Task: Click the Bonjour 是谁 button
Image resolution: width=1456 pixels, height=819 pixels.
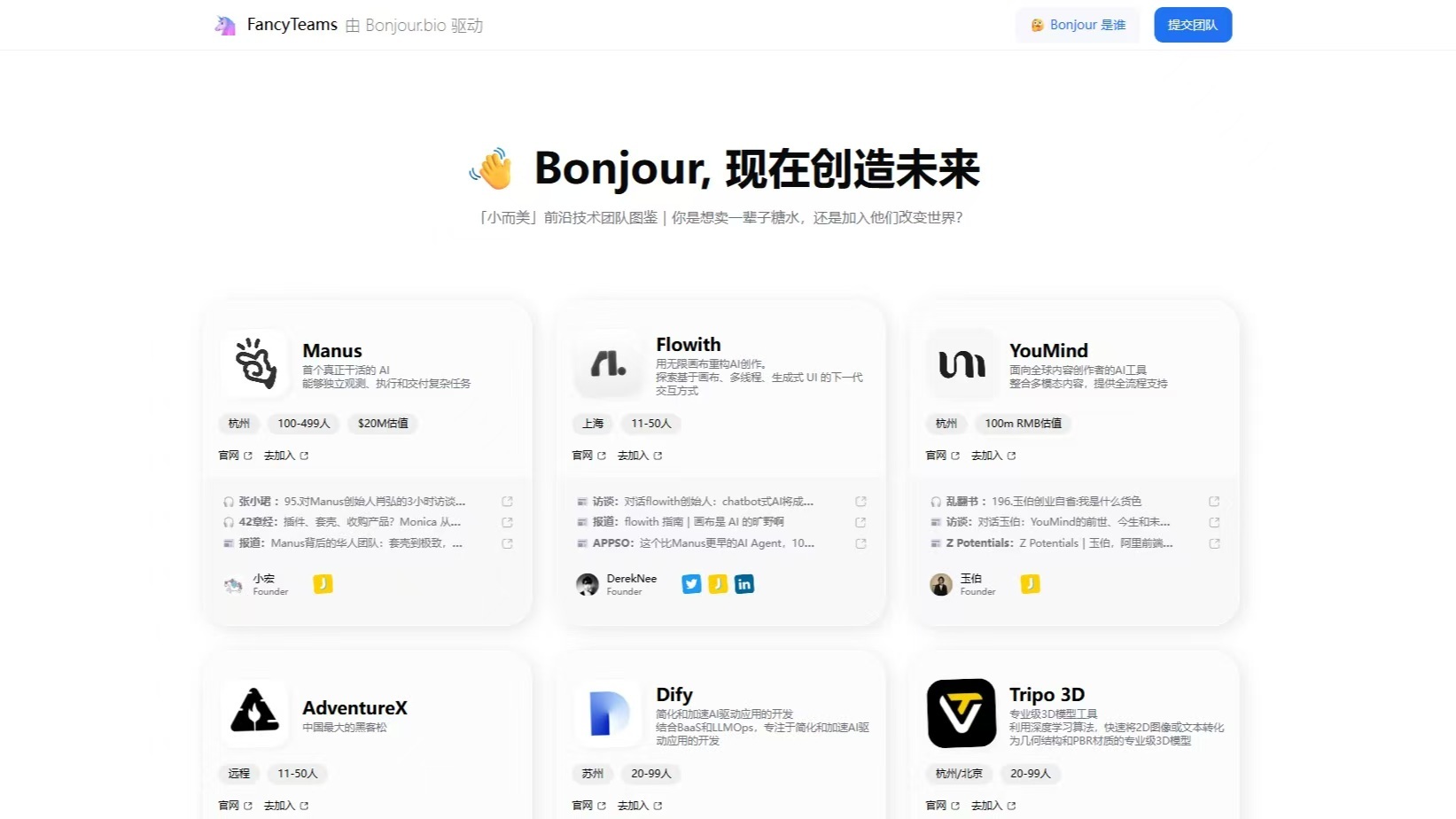Action: click(x=1078, y=25)
